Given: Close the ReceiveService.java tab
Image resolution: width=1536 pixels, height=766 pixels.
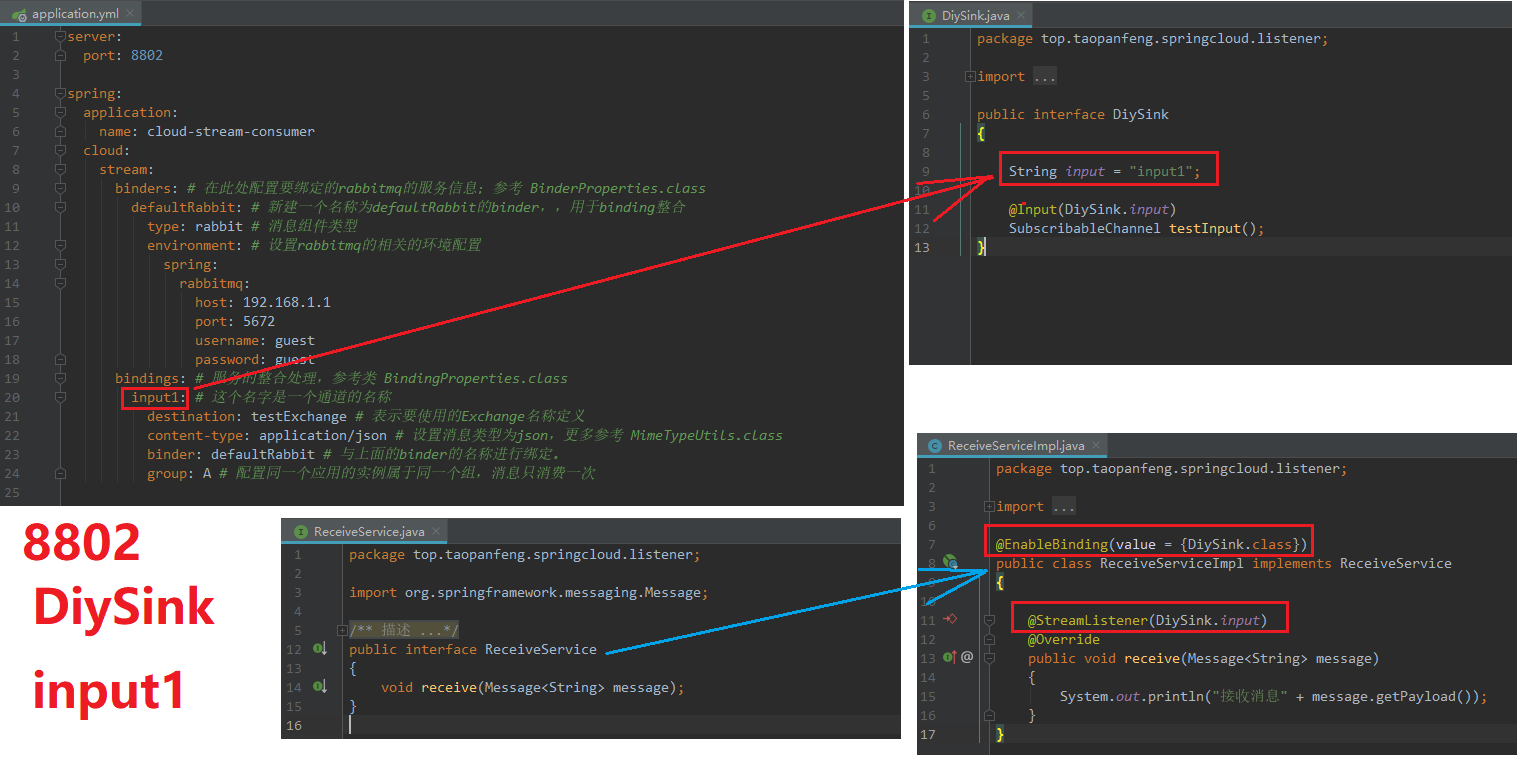Looking at the screenshot, I should (x=435, y=532).
